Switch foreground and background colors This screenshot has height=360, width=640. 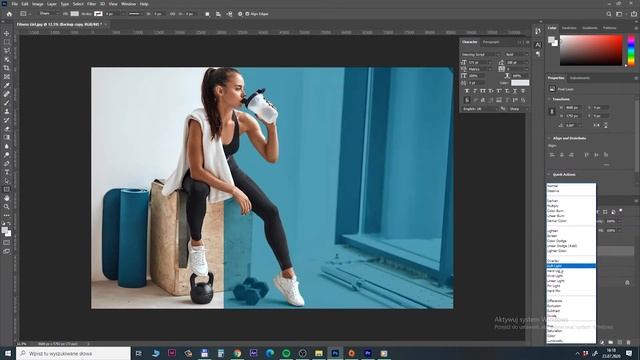click(x=10, y=224)
